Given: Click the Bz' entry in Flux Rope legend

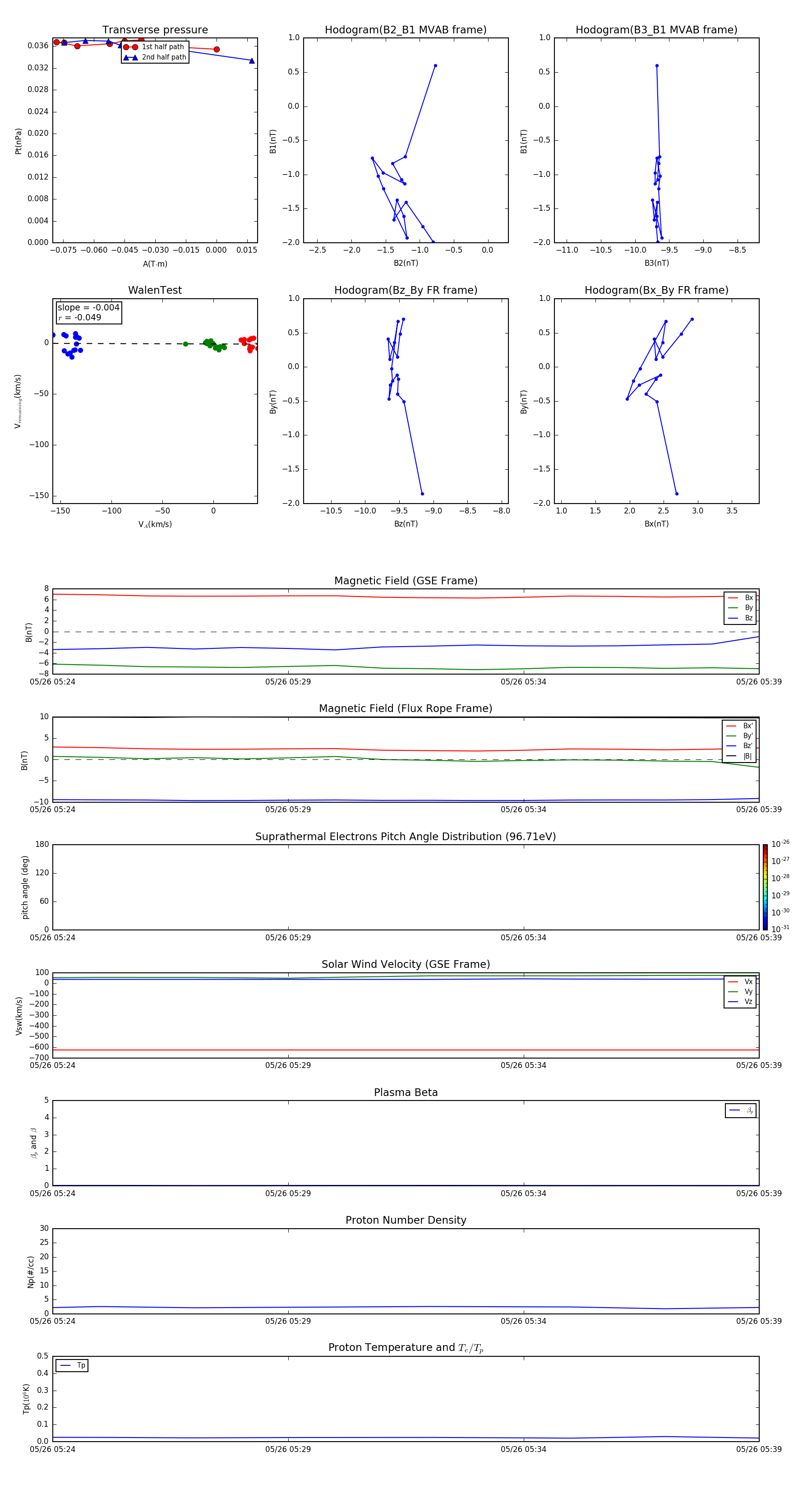Looking at the screenshot, I should tap(739, 746).
